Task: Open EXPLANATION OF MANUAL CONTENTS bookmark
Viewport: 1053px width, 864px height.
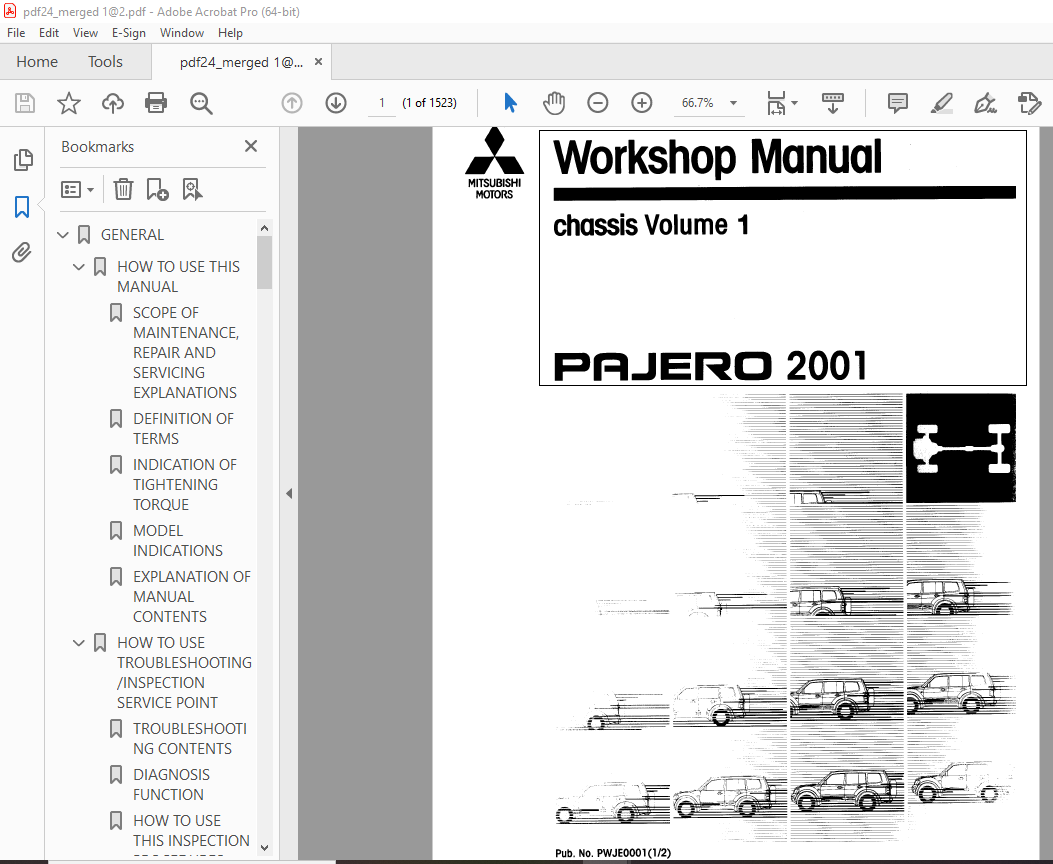Action: [x=191, y=596]
